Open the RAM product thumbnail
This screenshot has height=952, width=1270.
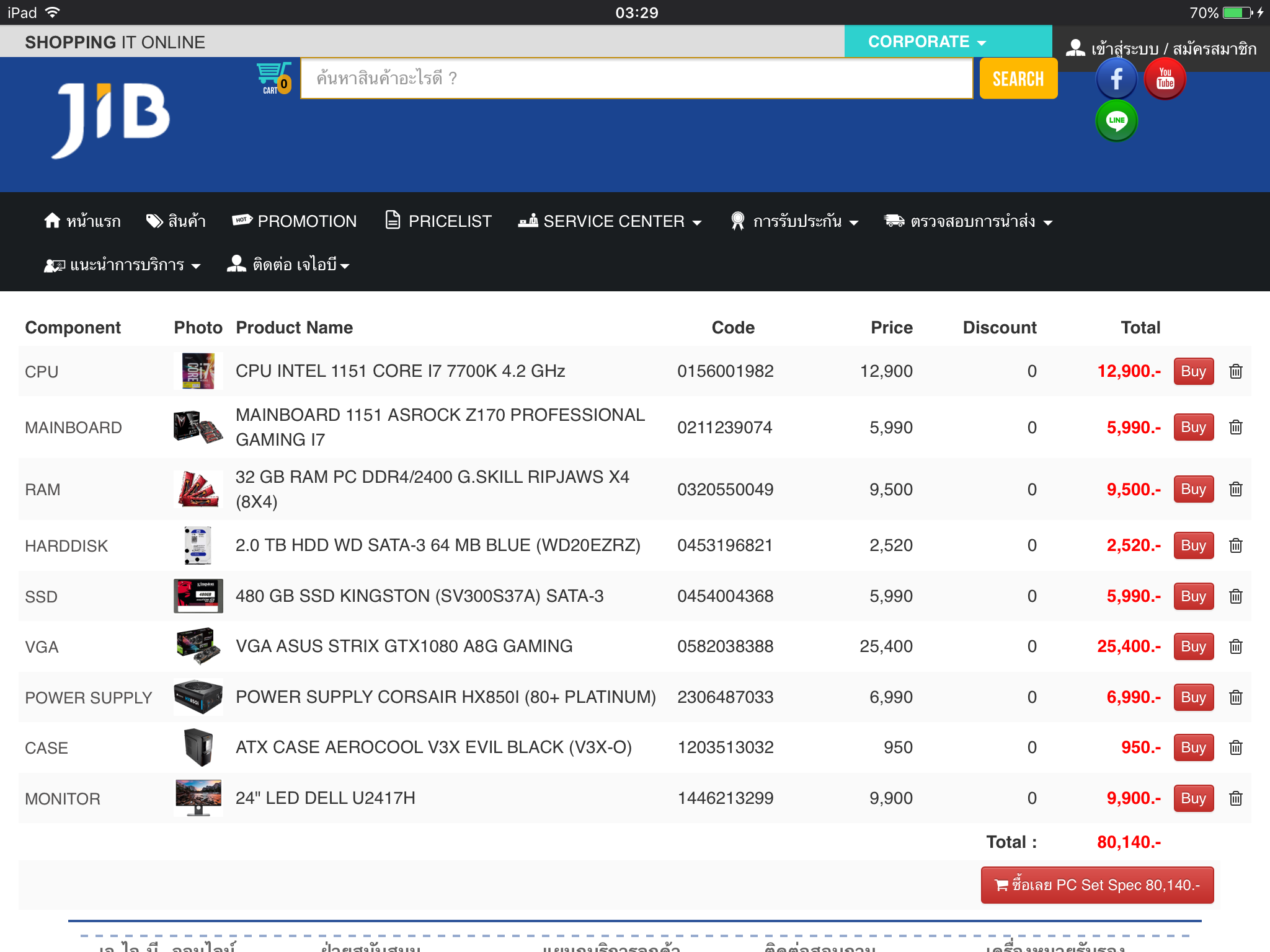[x=198, y=489]
